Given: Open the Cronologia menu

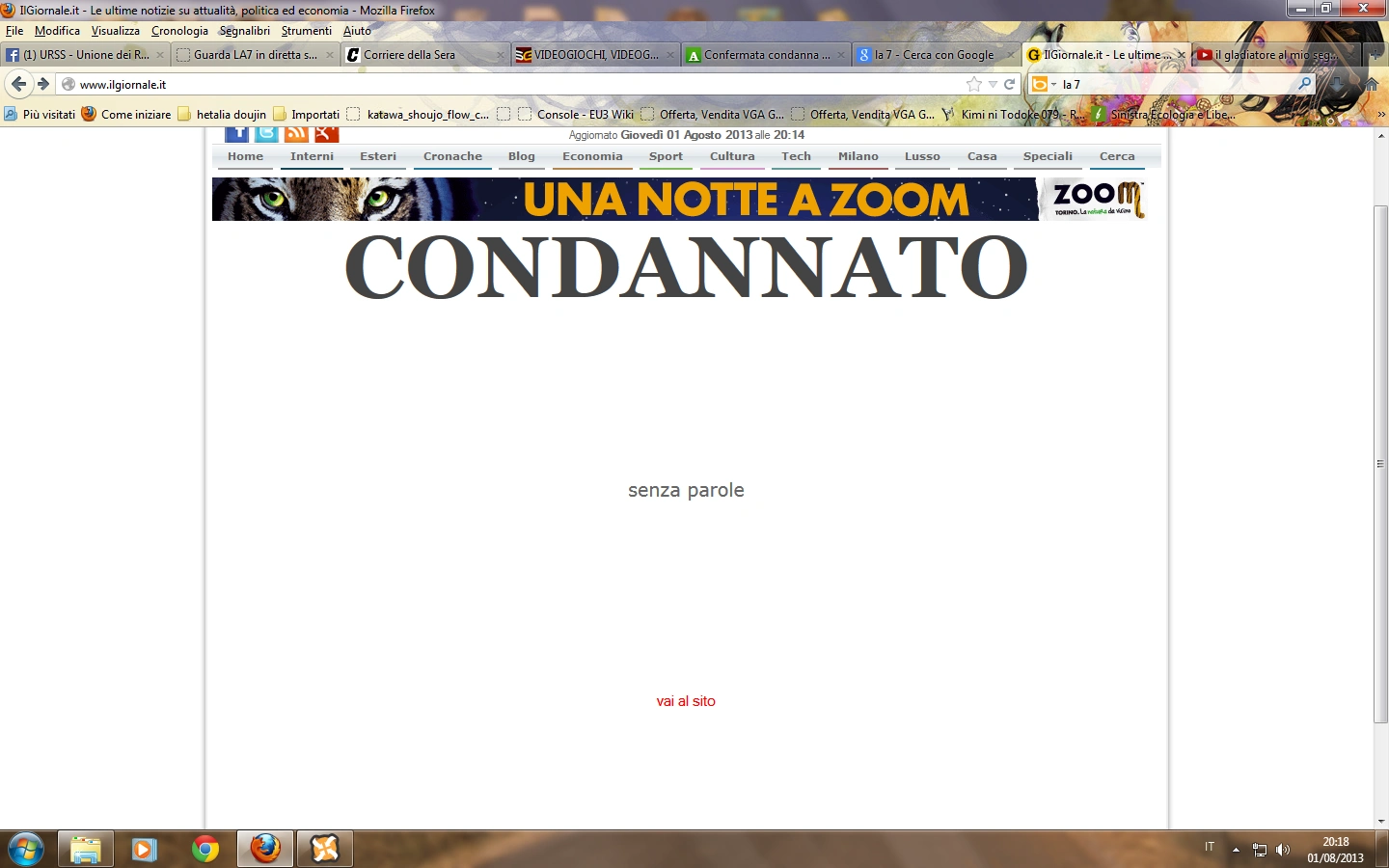Looking at the screenshot, I should 179,31.
